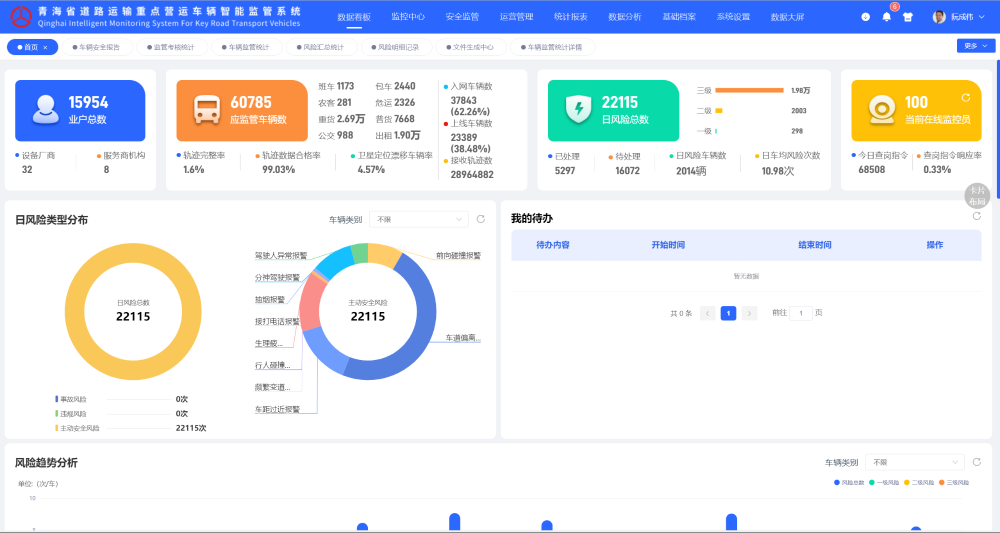
Task: Click the refresh icon on online monitors card
Action: point(965,98)
